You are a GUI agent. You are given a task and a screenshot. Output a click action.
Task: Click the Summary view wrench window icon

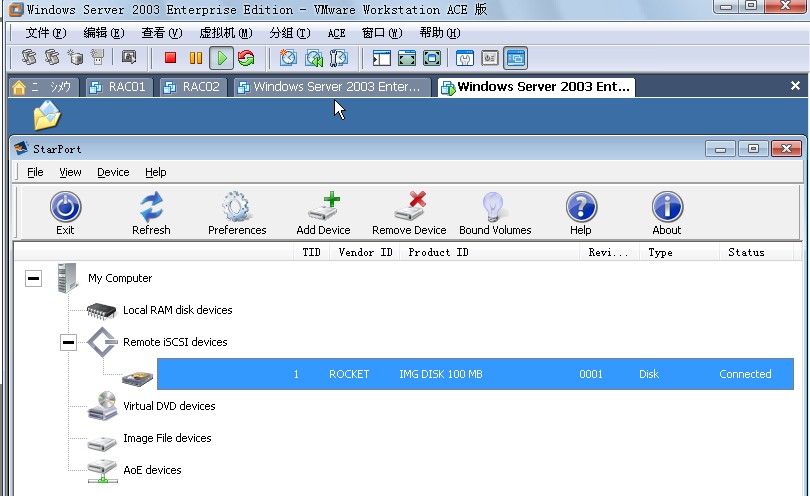(465, 58)
